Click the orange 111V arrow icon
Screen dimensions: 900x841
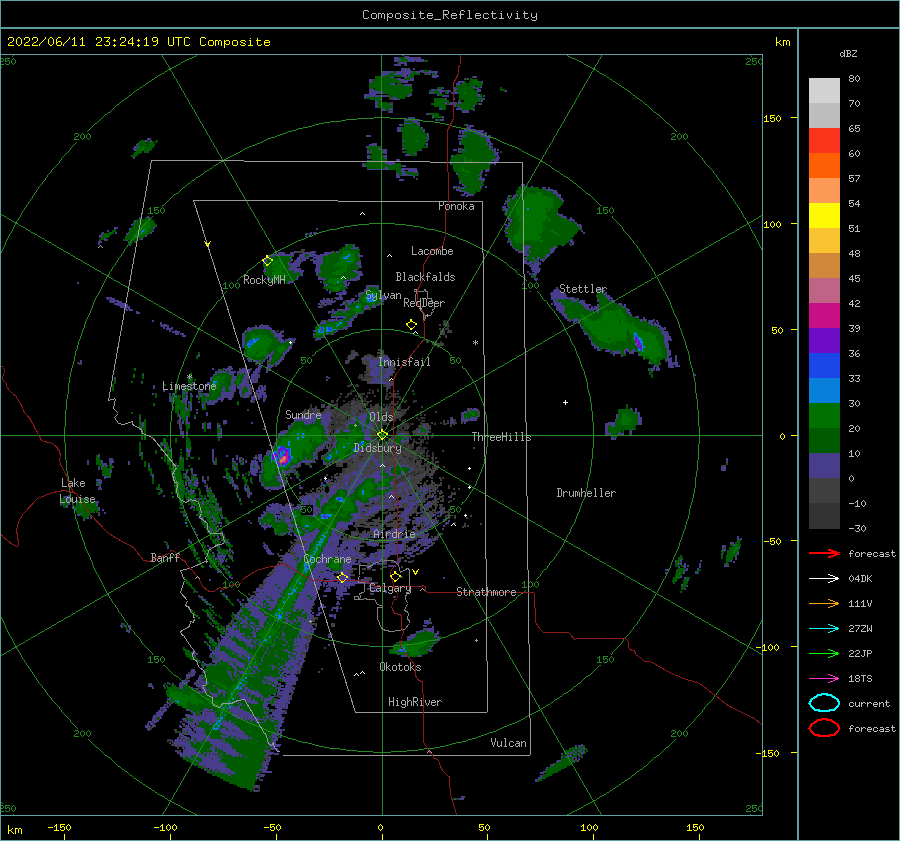824,603
